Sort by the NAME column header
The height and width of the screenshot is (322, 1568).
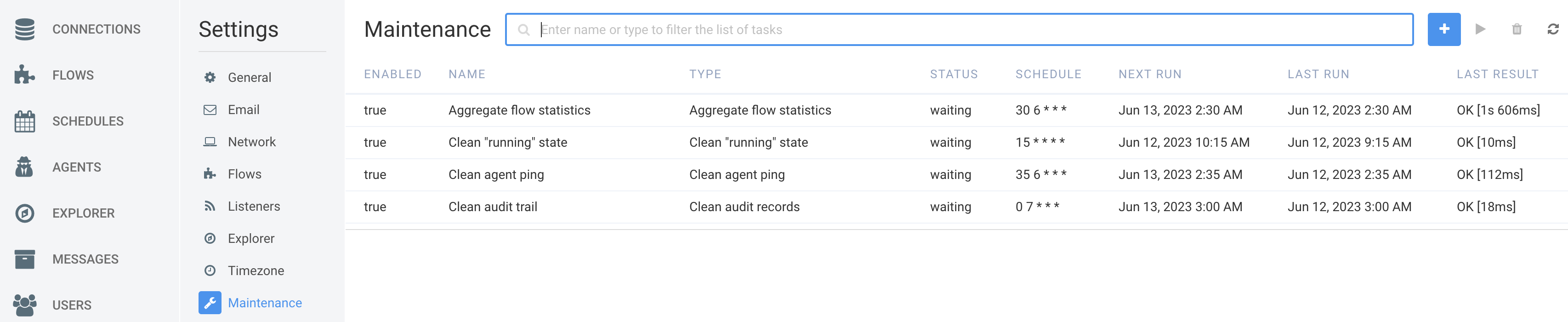click(x=467, y=75)
